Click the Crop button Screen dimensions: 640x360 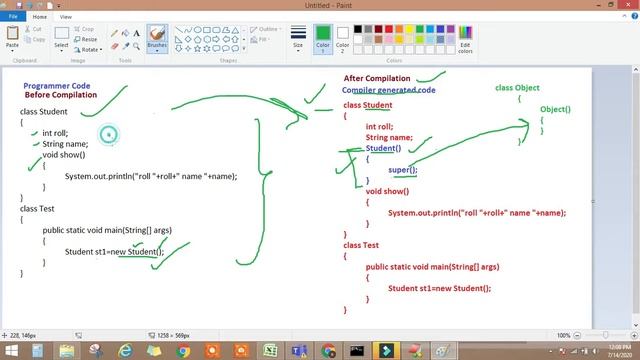(84, 29)
